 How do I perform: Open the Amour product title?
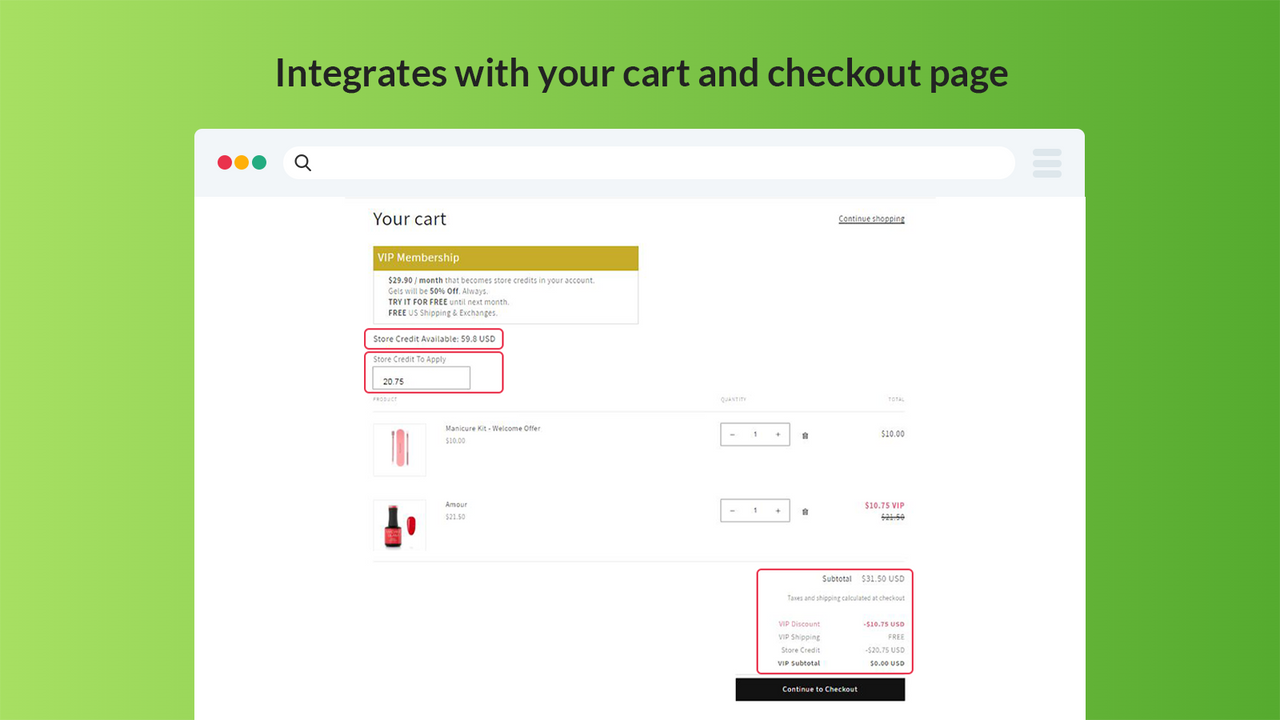coord(456,504)
